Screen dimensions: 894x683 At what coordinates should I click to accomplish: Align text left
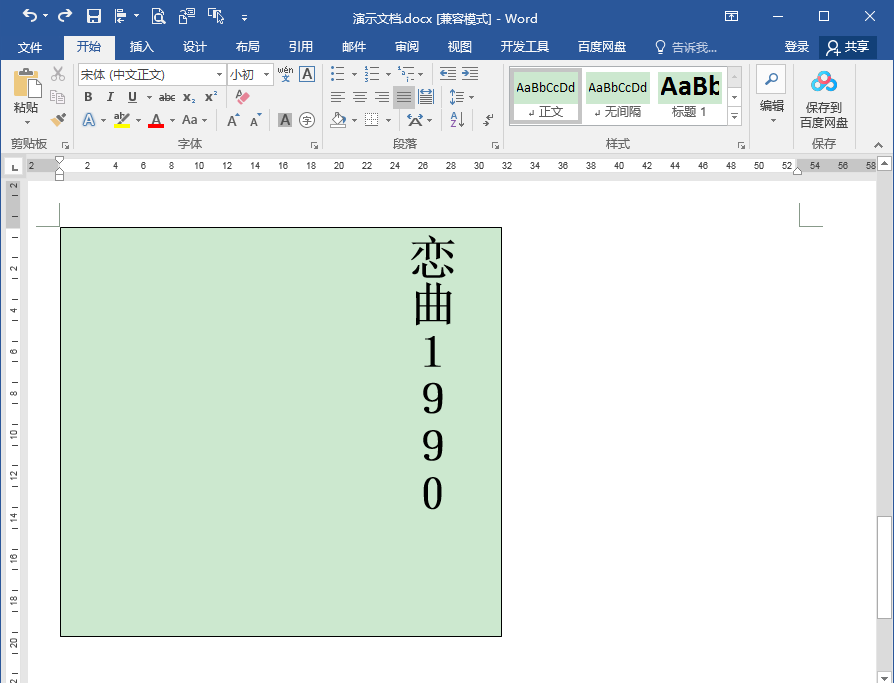(x=338, y=97)
